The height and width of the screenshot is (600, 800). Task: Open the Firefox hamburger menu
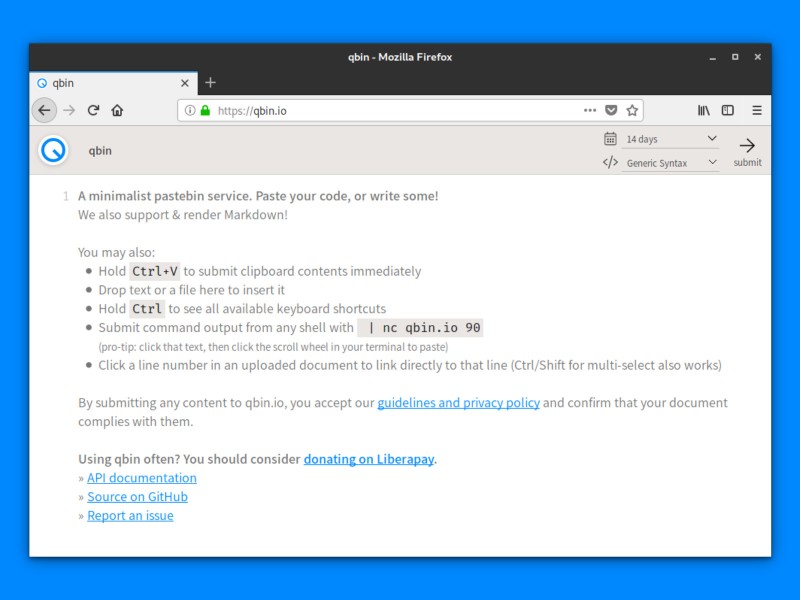click(757, 110)
